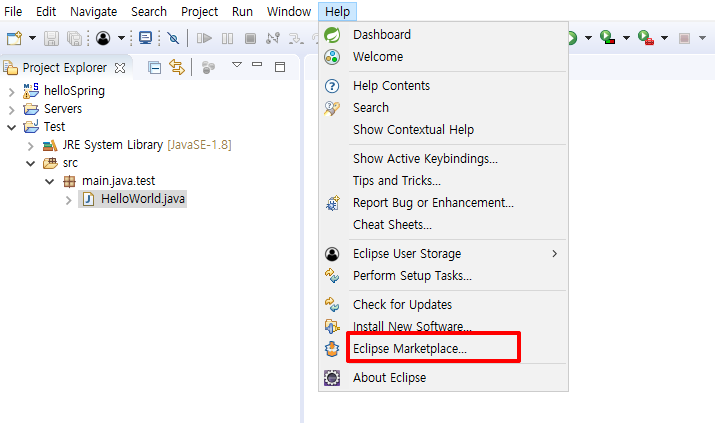Open the Edit menu

[x=46, y=11]
